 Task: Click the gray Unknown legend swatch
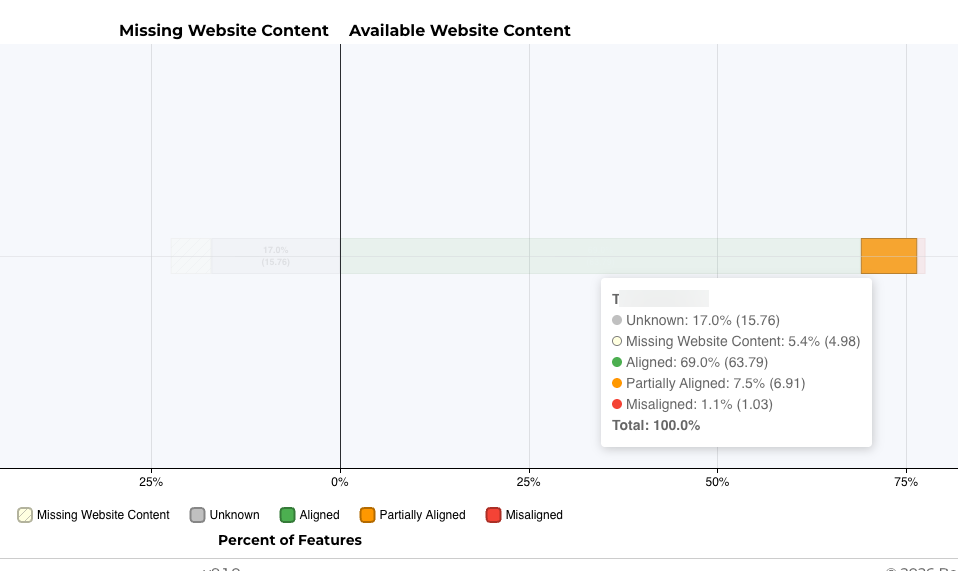point(197,515)
